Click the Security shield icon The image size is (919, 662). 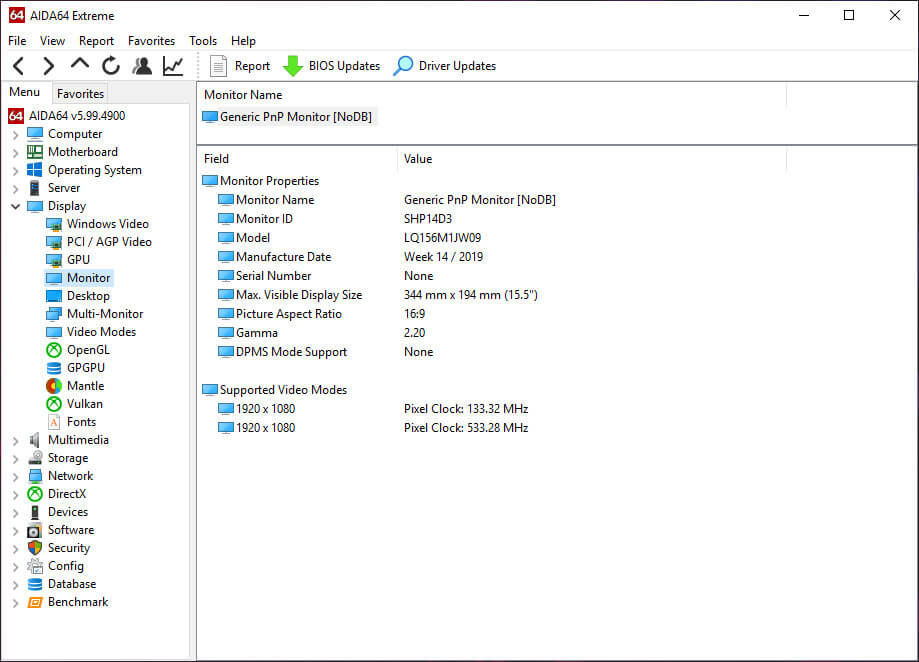pos(35,548)
